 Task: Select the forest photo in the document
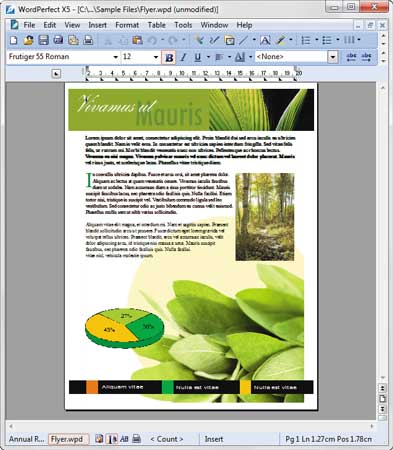[265, 217]
